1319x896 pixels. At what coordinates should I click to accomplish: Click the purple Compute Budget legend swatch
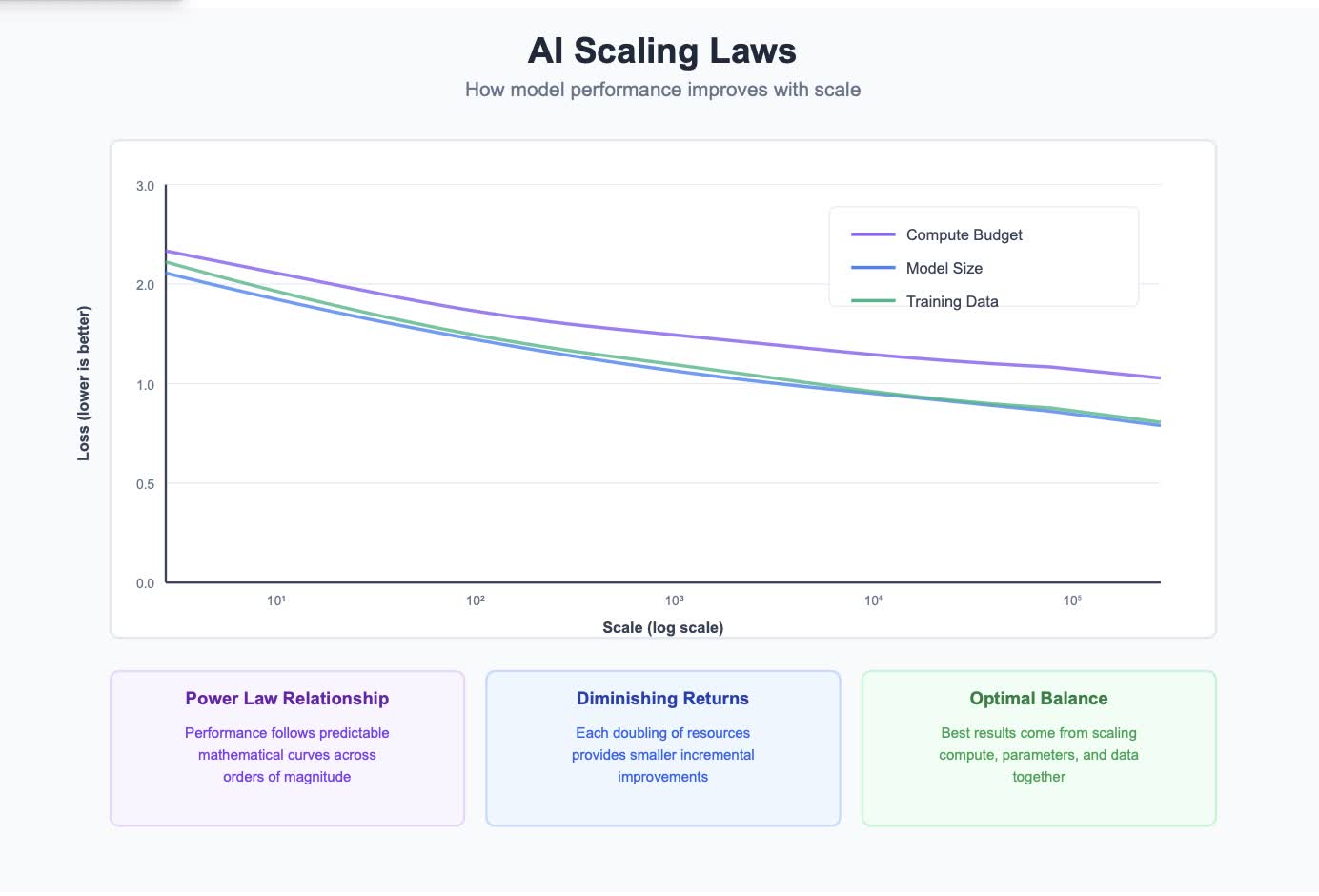coord(873,234)
